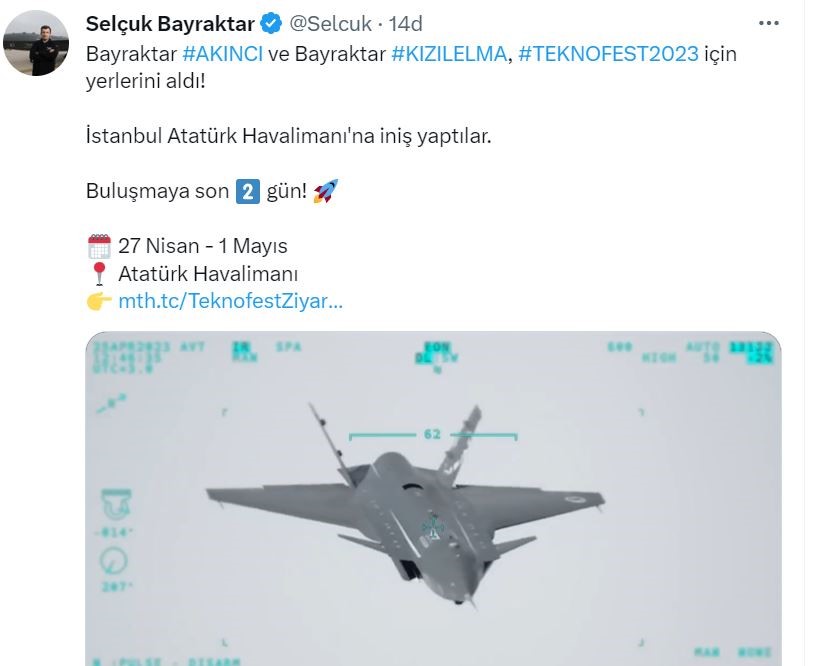Click the camera gimbal icon in video HUD
The height and width of the screenshot is (666, 821).
coord(116,504)
